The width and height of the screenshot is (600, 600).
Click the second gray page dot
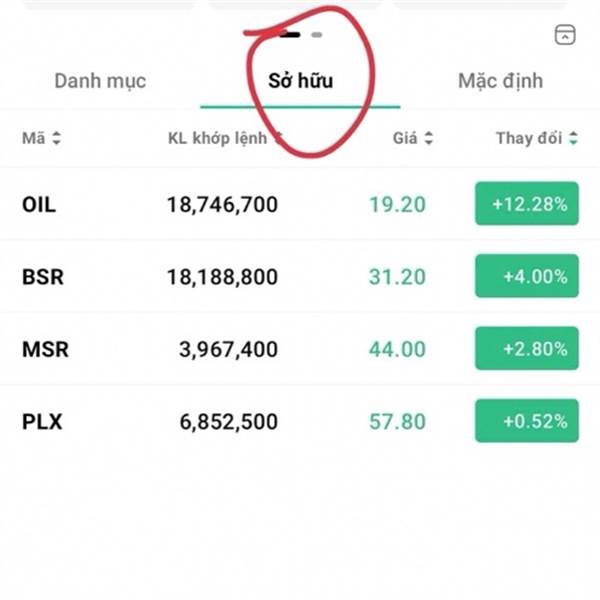(317, 34)
